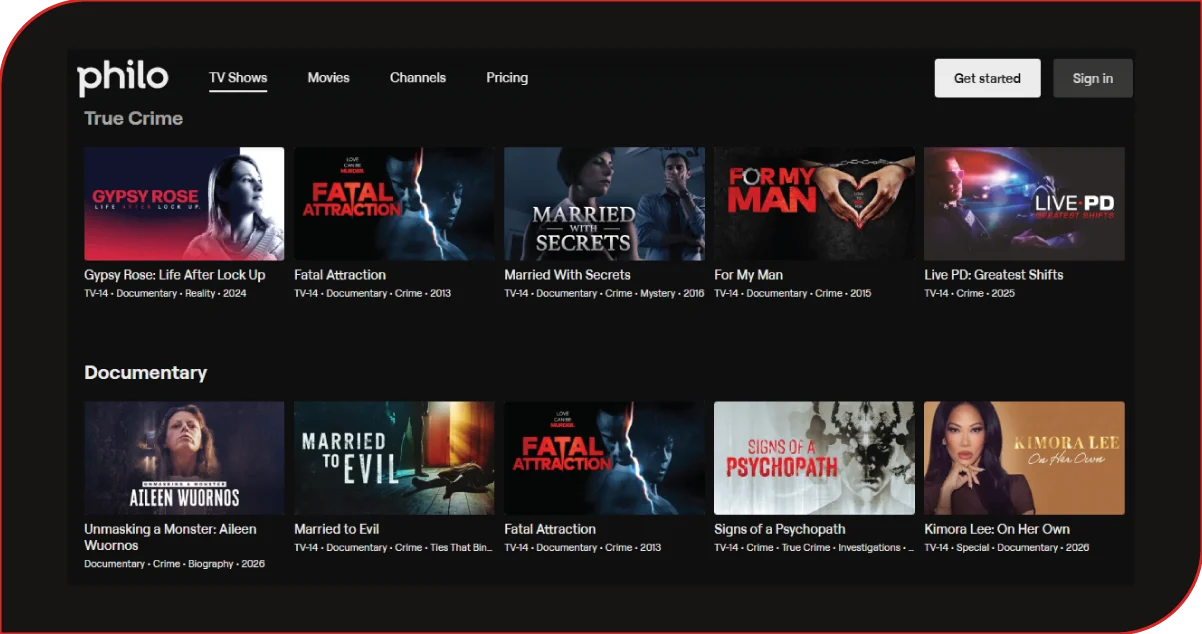Click the 'Kimora Lee: On Her Own' title
This screenshot has height=634, width=1202.
coord(997,529)
